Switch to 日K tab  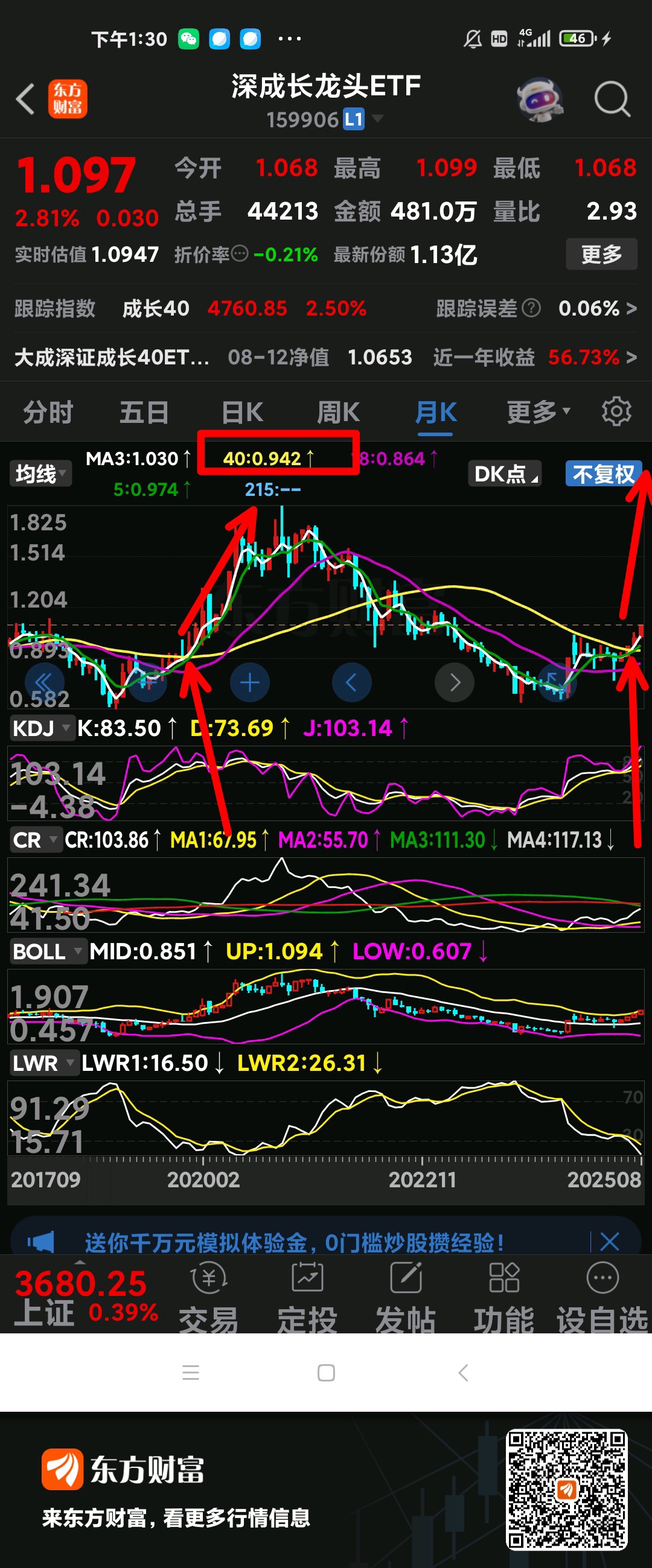click(242, 412)
